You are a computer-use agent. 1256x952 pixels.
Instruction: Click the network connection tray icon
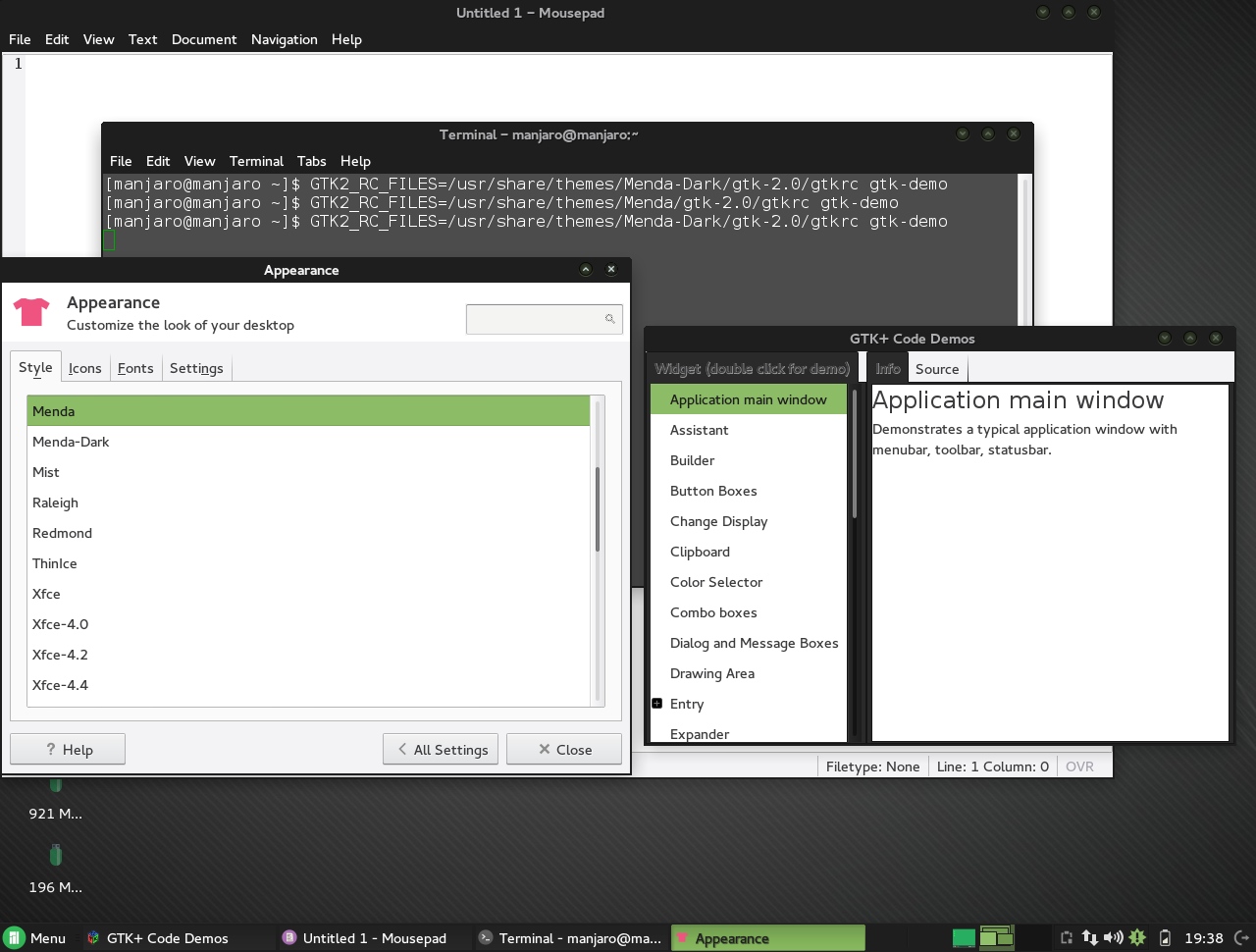tap(1089, 938)
